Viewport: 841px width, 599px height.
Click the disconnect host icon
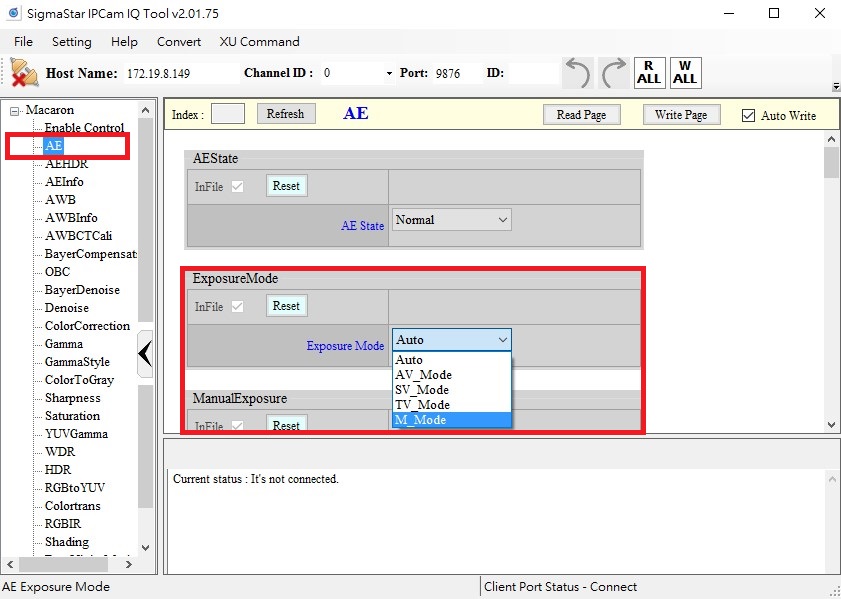[24, 73]
